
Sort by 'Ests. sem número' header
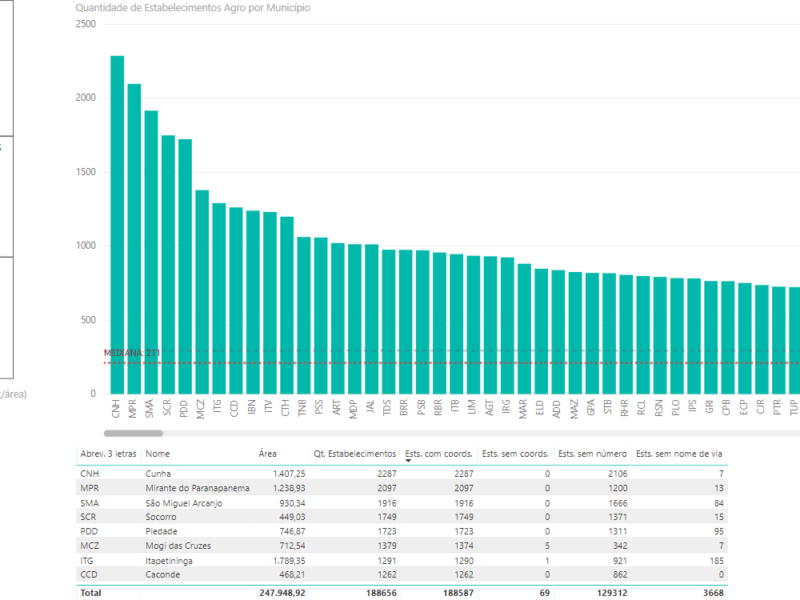click(x=592, y=454)
